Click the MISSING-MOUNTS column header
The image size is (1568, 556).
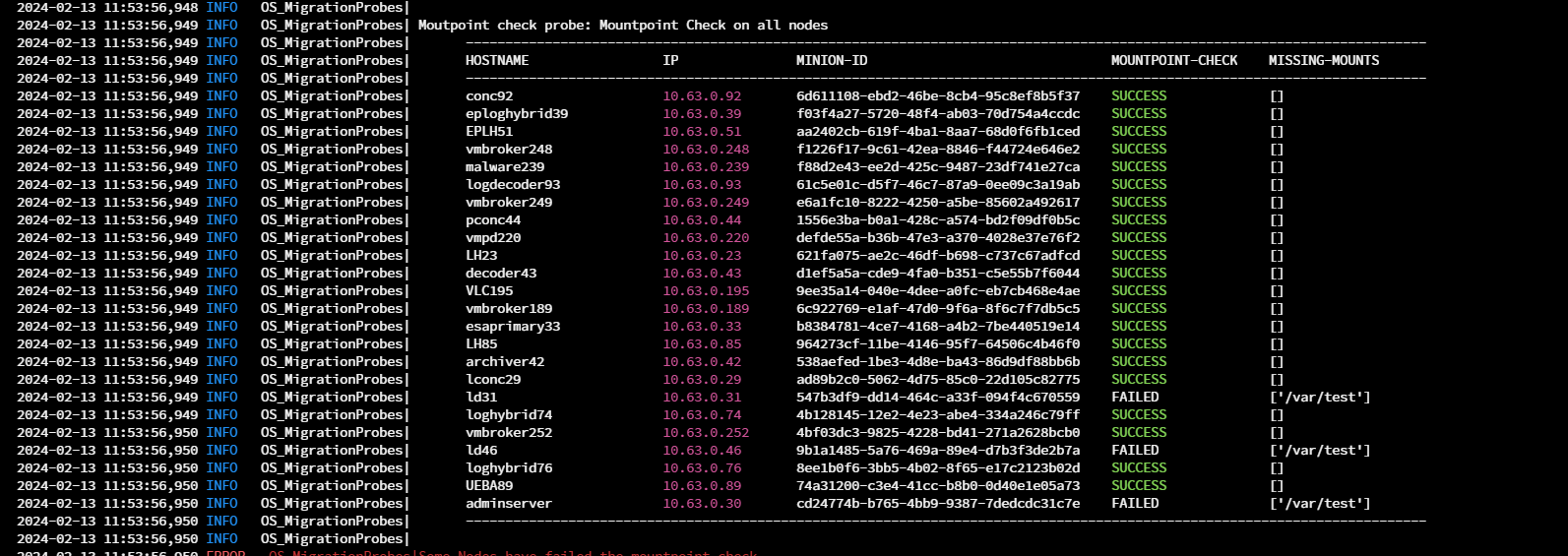coord(1324,60)
